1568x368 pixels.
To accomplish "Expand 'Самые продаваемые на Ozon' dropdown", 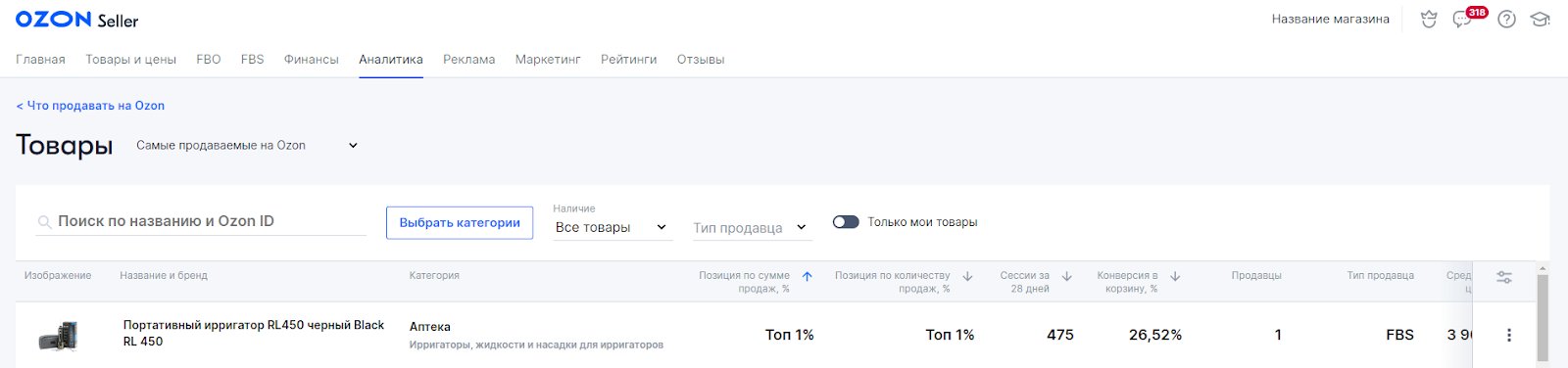I will coord(247,146).
